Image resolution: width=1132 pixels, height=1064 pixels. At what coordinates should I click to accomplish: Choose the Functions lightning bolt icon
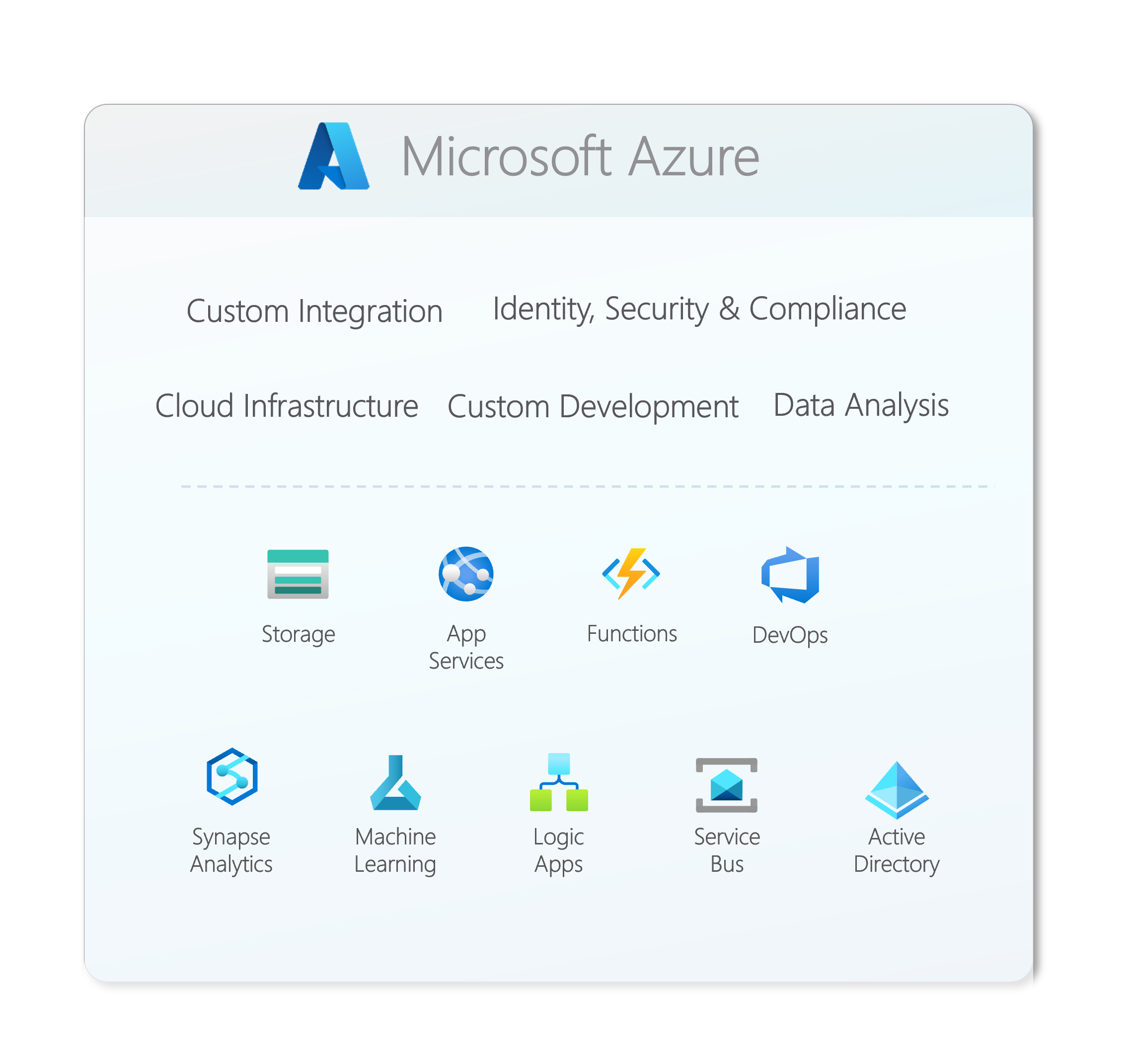631,574
